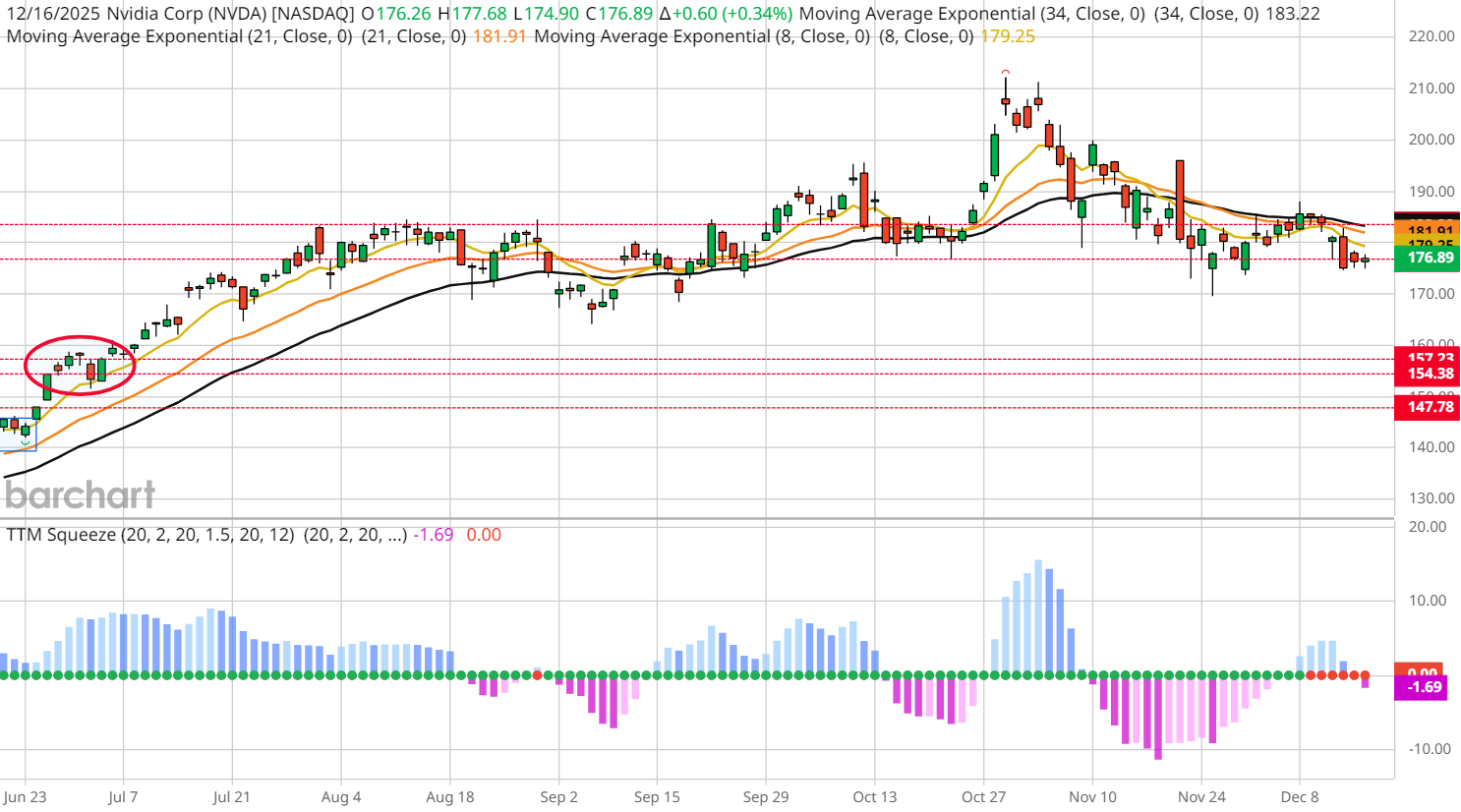Screen dimensions: 1461x812
Task: Click the divider between price and squeeze panes
Action: coord(696,518)
